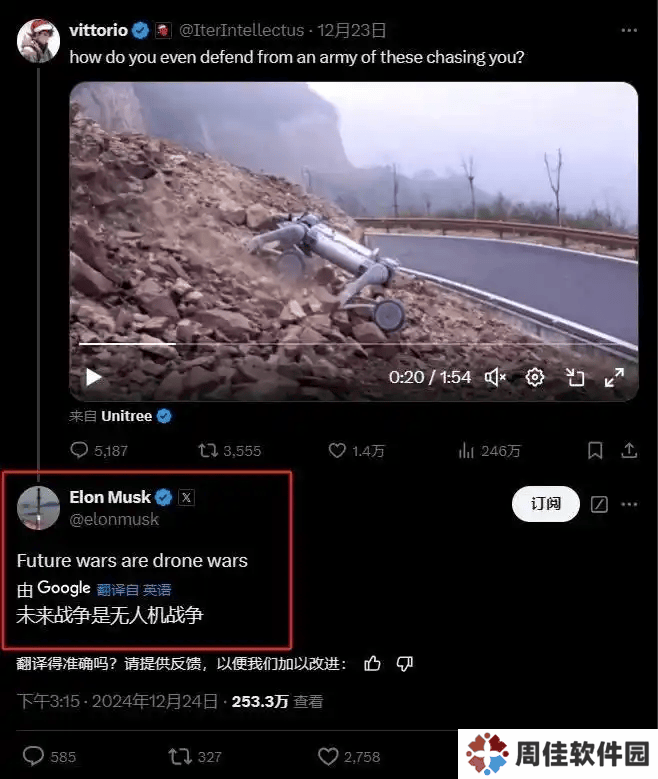
Task: Open video settings gear
Action: click(535, 378)
